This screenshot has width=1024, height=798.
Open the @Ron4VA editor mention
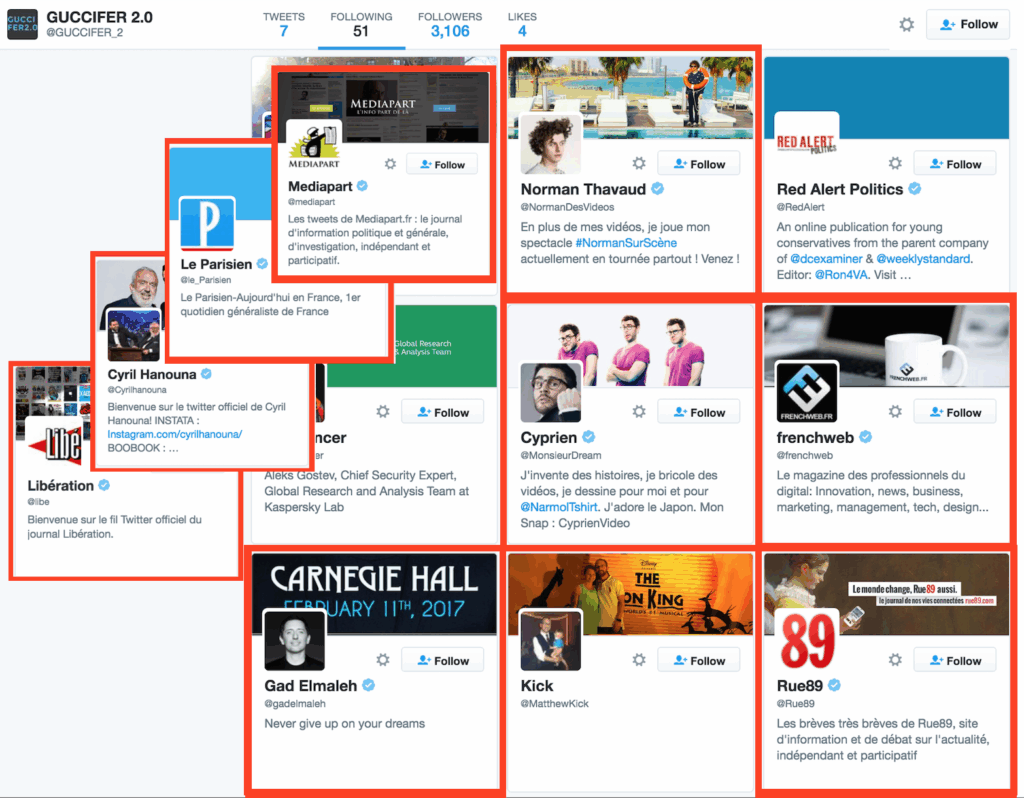841,275
